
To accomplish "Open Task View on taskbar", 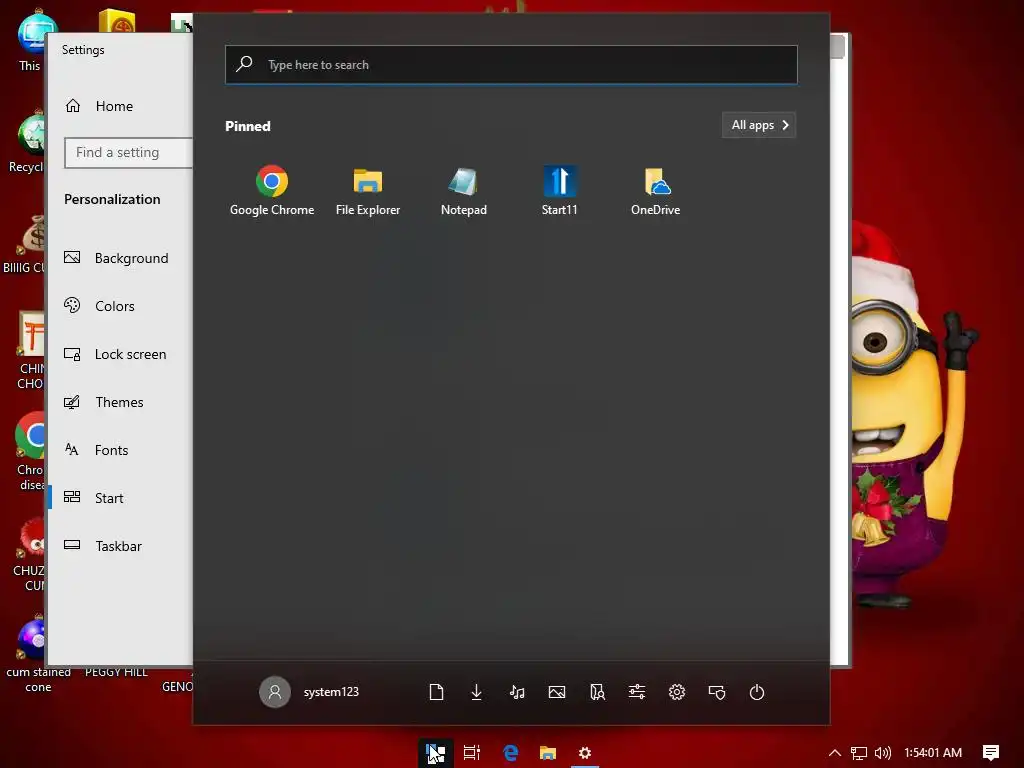I will coord(472,753).
